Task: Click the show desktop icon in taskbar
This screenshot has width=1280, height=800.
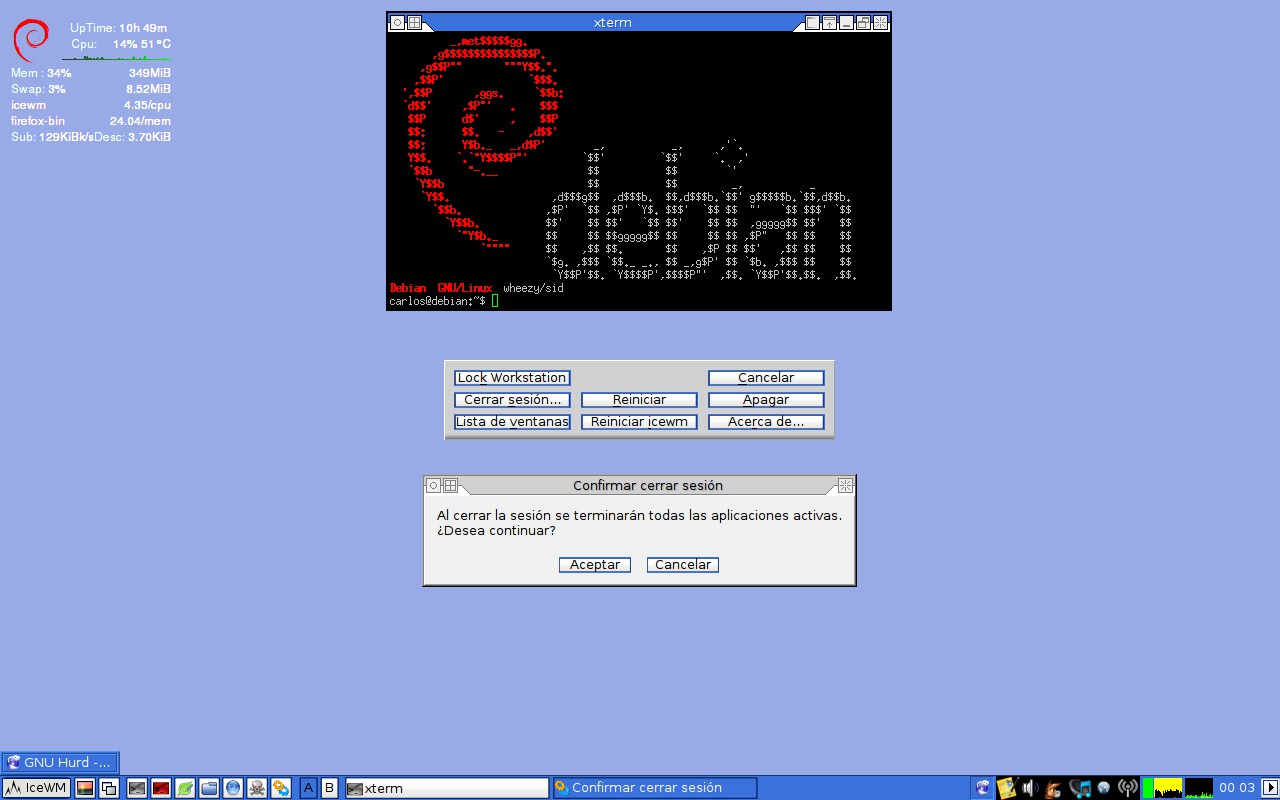Action: 85,788
